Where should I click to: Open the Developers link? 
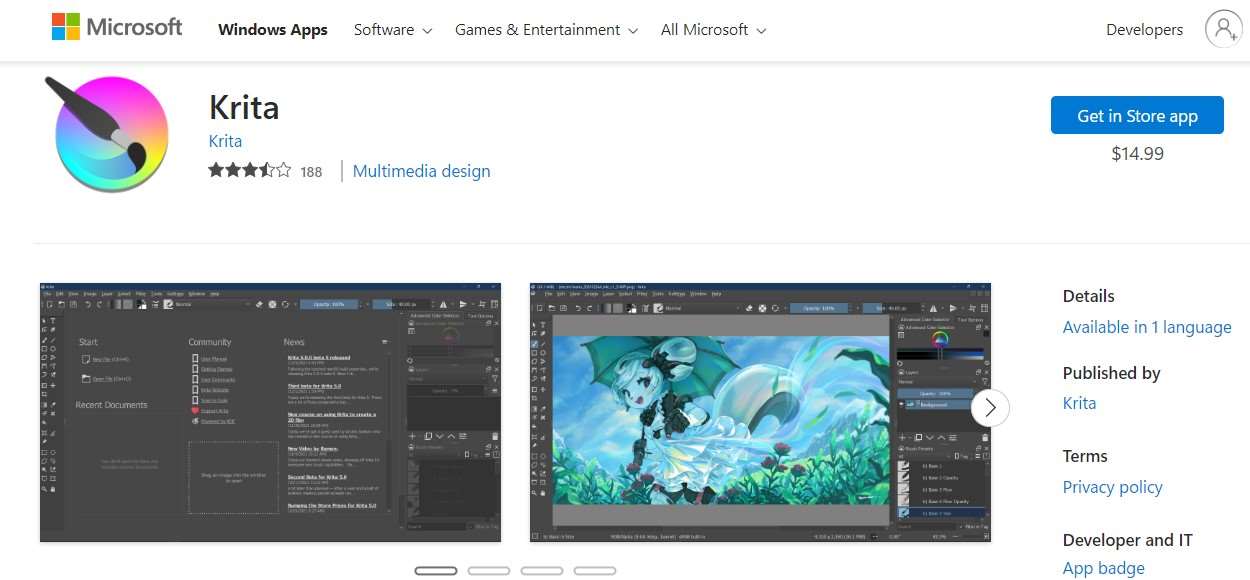1144,30
